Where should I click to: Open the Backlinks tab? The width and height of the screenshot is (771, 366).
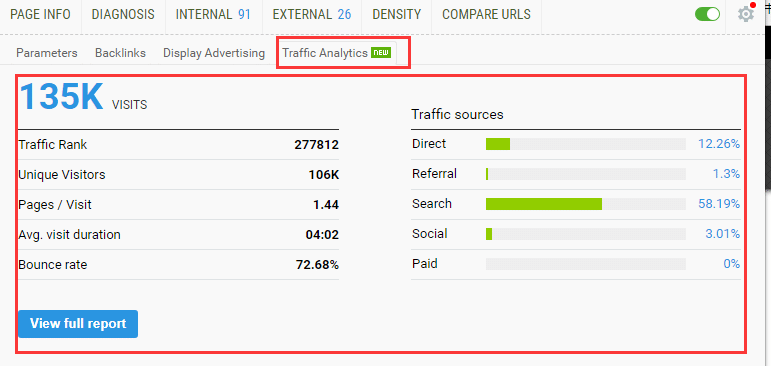120,53
